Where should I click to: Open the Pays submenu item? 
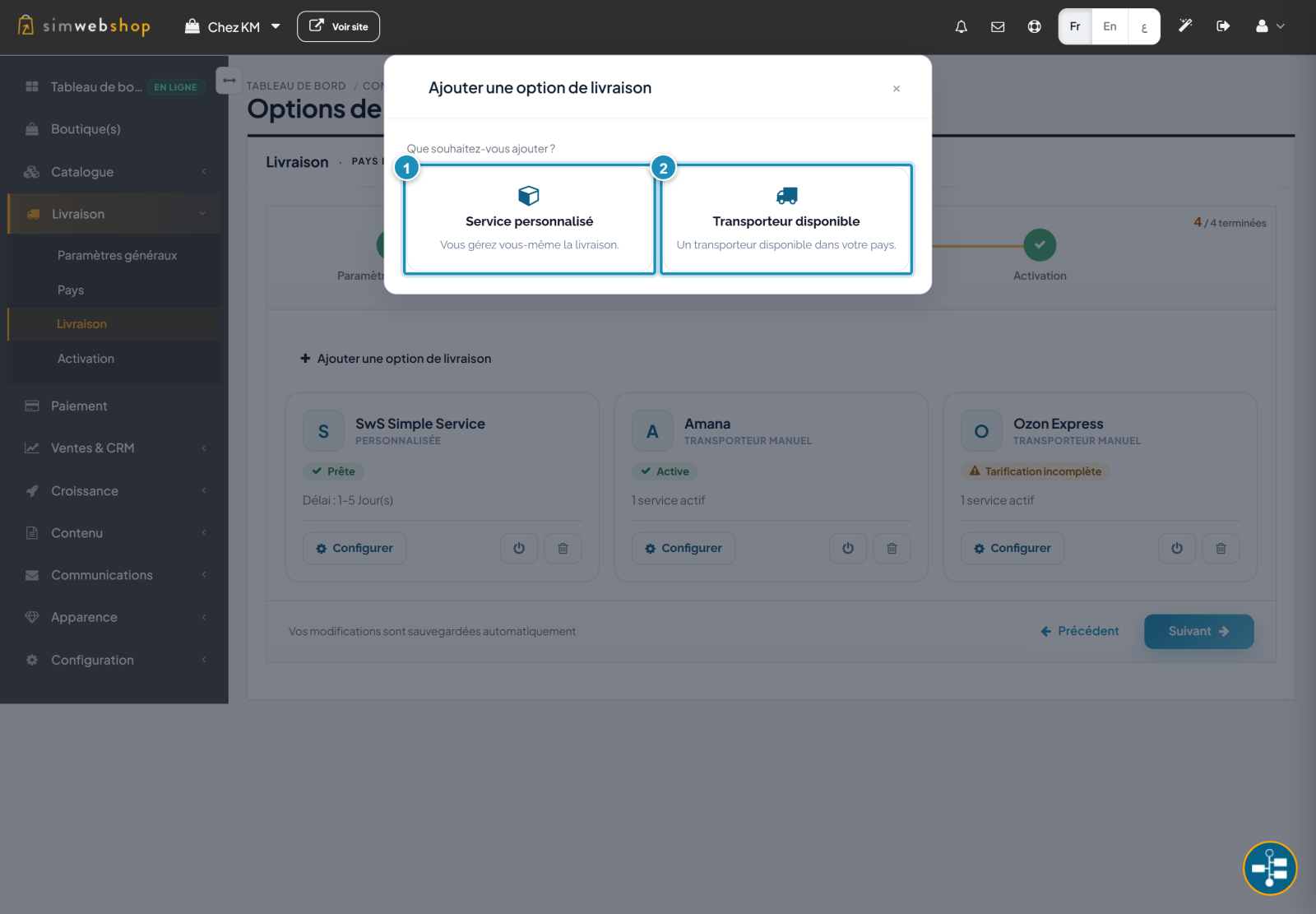71,290
